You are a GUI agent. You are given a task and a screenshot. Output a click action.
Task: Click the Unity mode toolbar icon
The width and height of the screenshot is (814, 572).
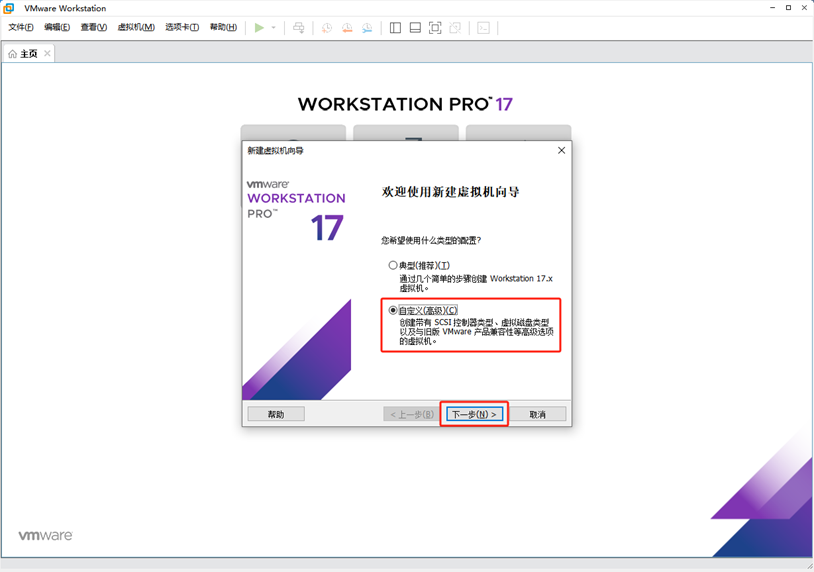pyautogui.click(x=455, y=28)
